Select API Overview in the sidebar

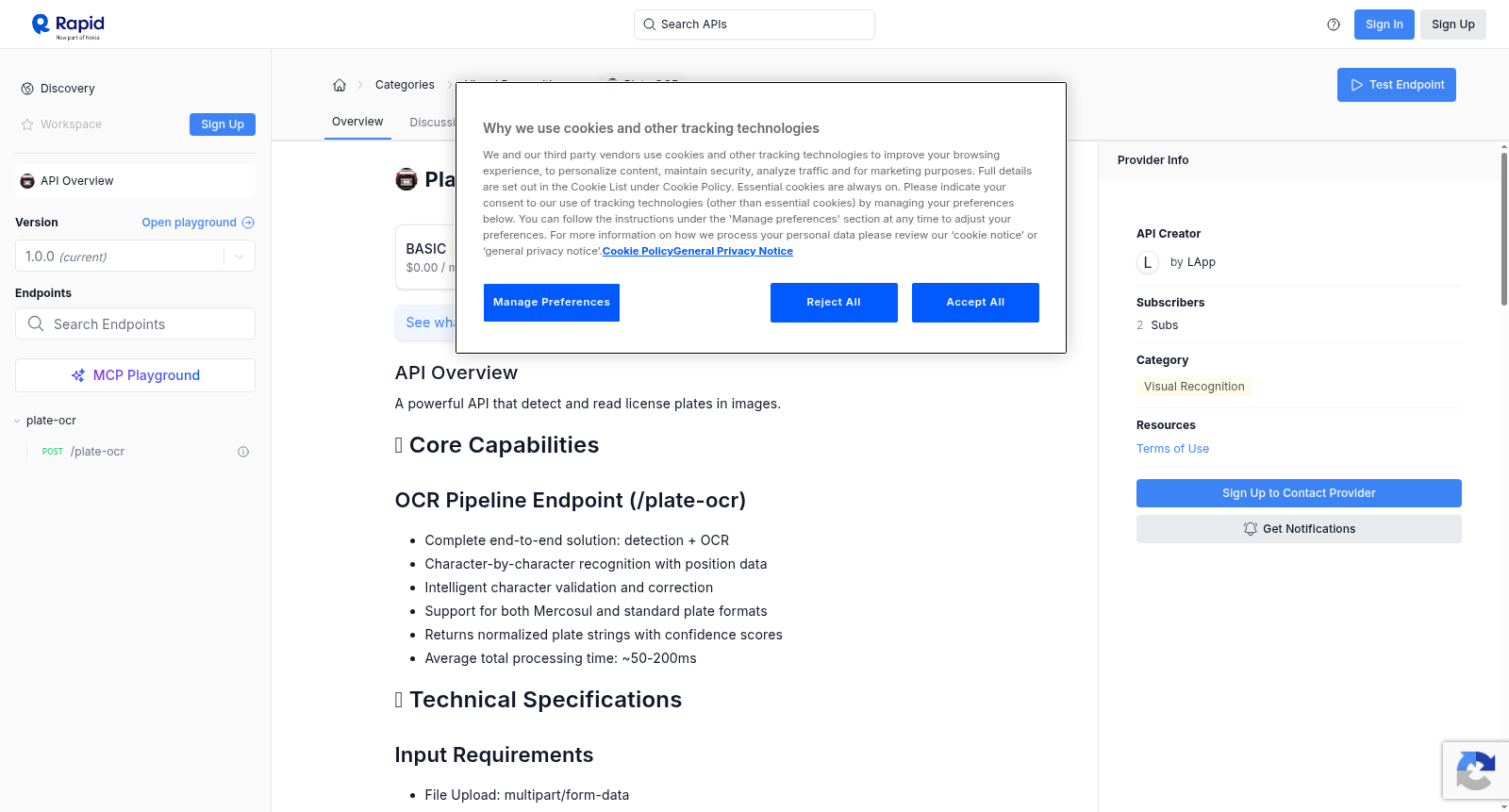coord(135,181)
